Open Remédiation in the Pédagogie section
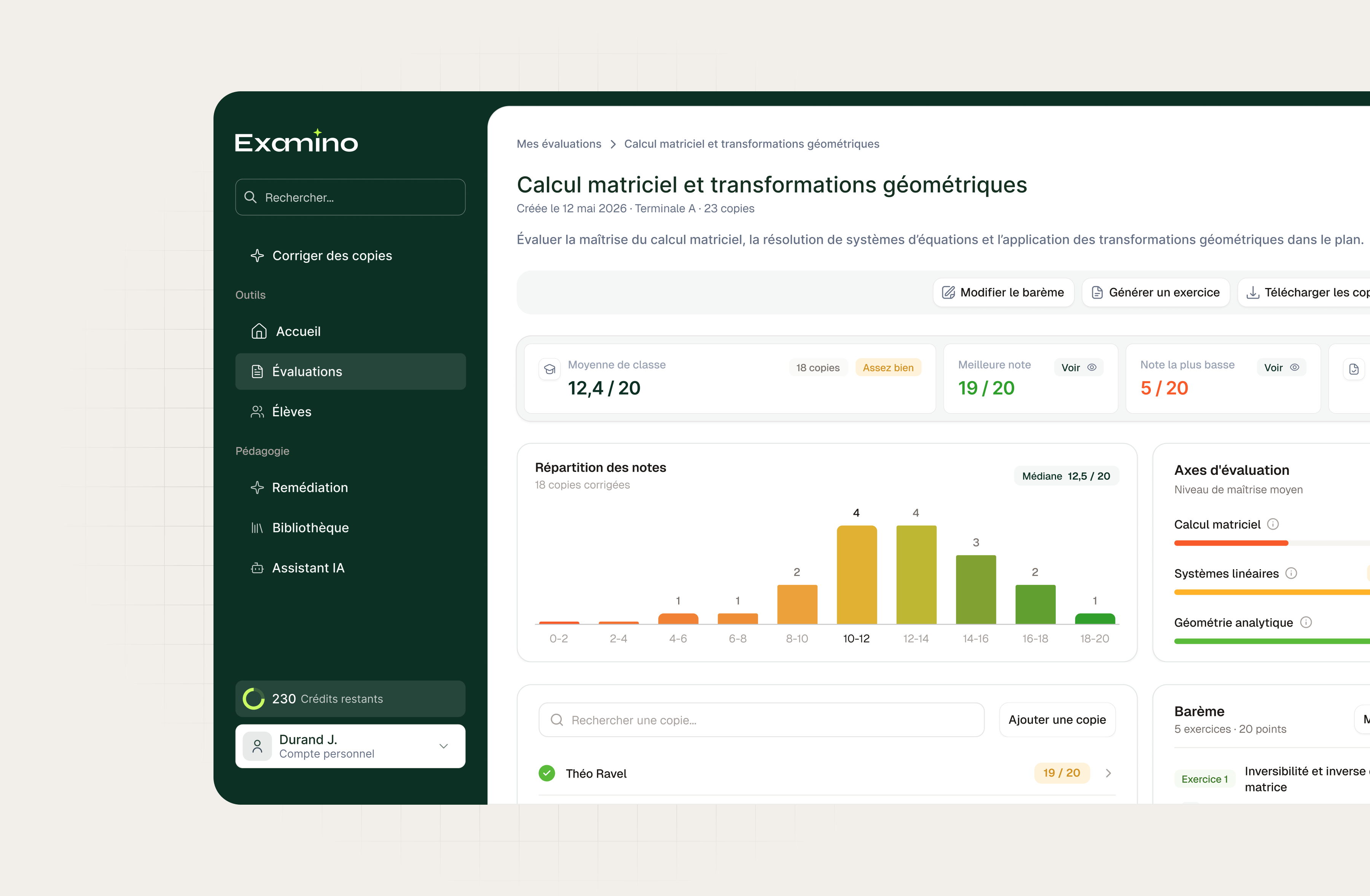This screenshot has width=1370, height=896. (350, 487)
